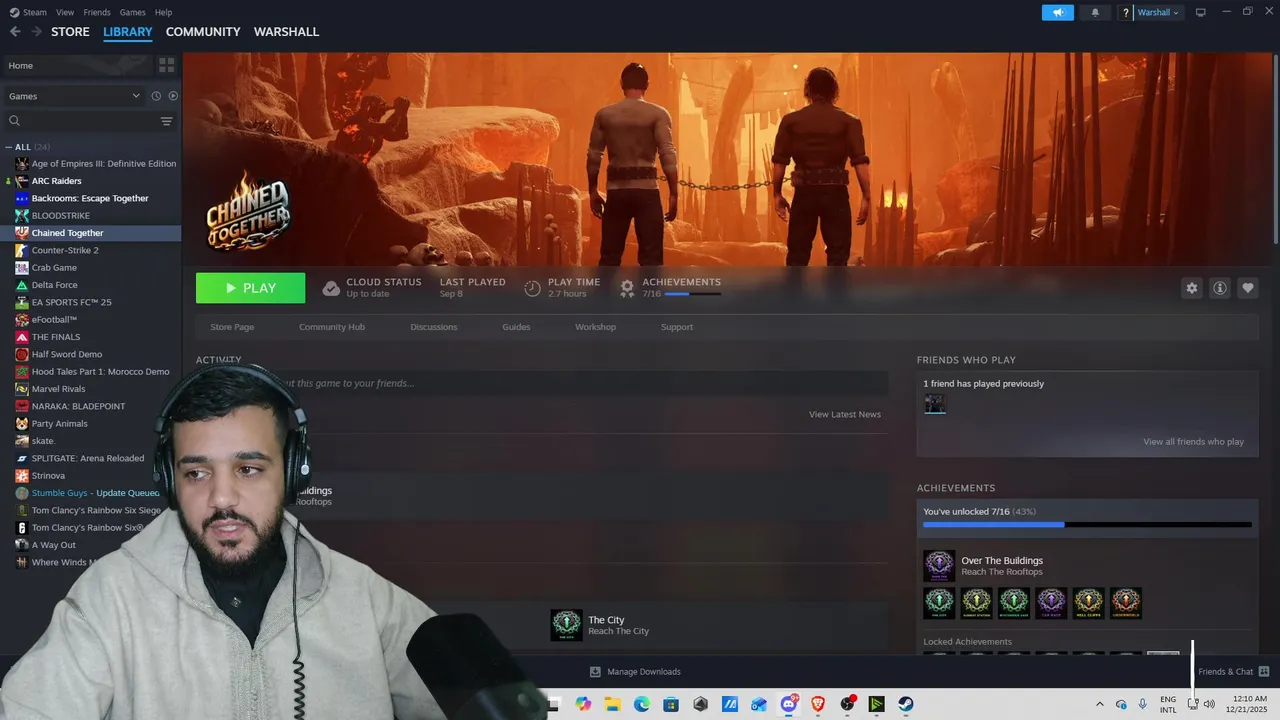Image resolution: width=1280 pixels, height=720 pixels.
Task: Open the notifications bell
Action: coord(1095,12)
